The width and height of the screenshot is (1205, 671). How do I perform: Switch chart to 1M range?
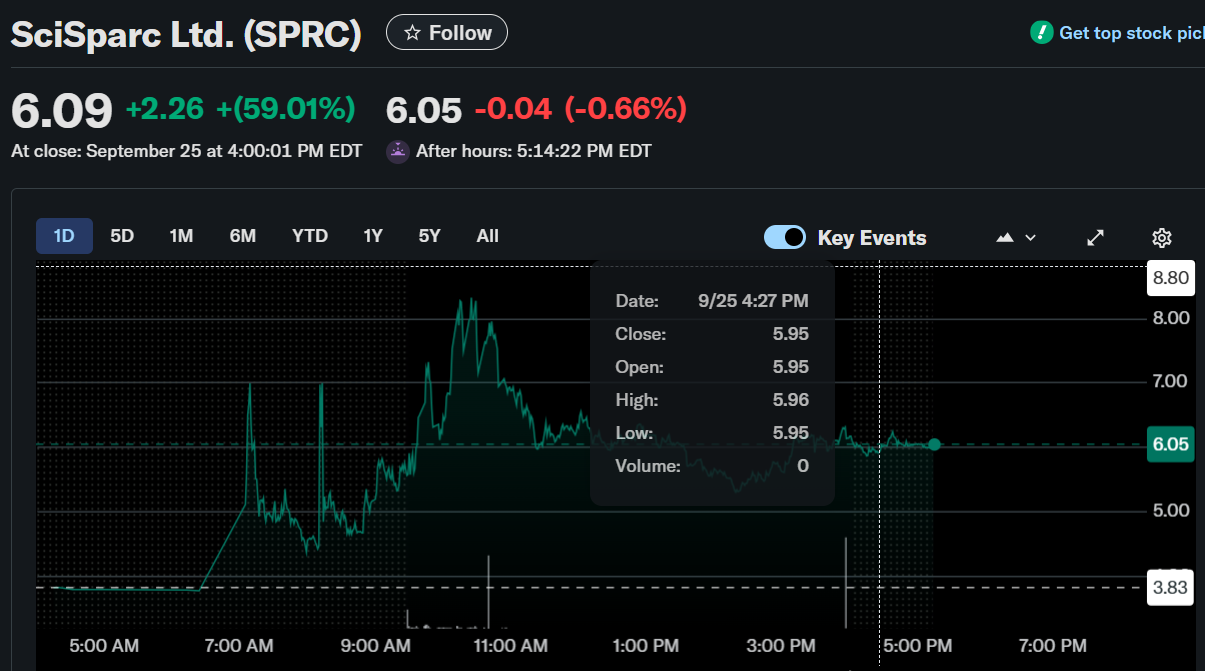[181, 236]
